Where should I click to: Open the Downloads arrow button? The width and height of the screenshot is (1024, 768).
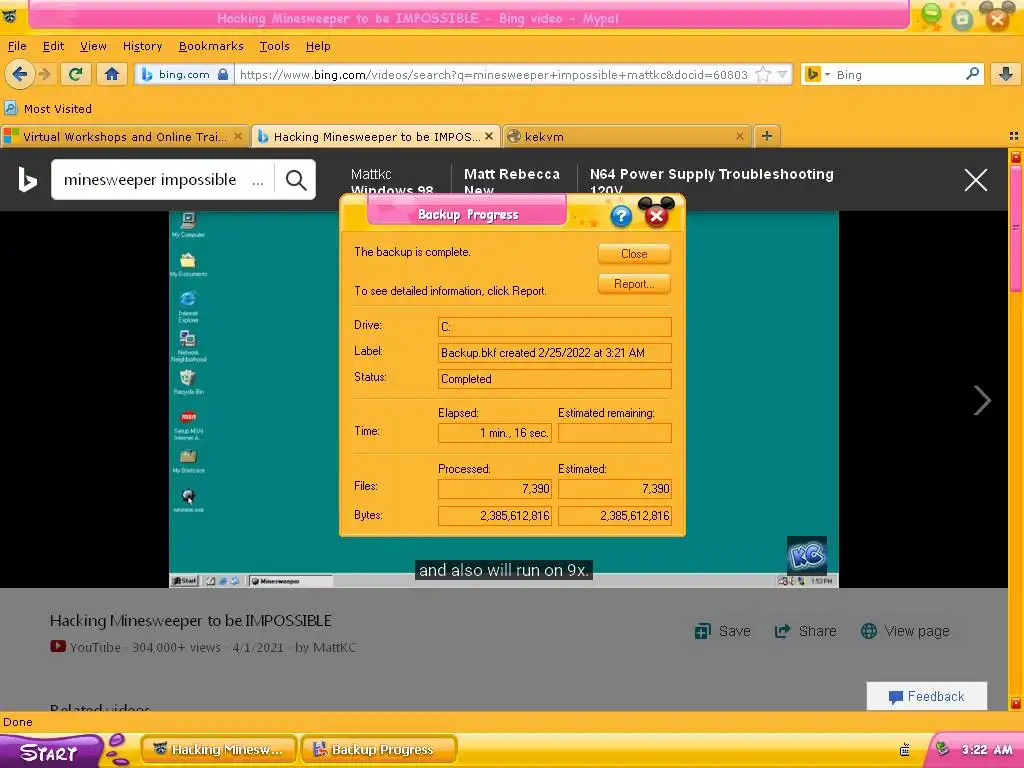(1006, 74)
